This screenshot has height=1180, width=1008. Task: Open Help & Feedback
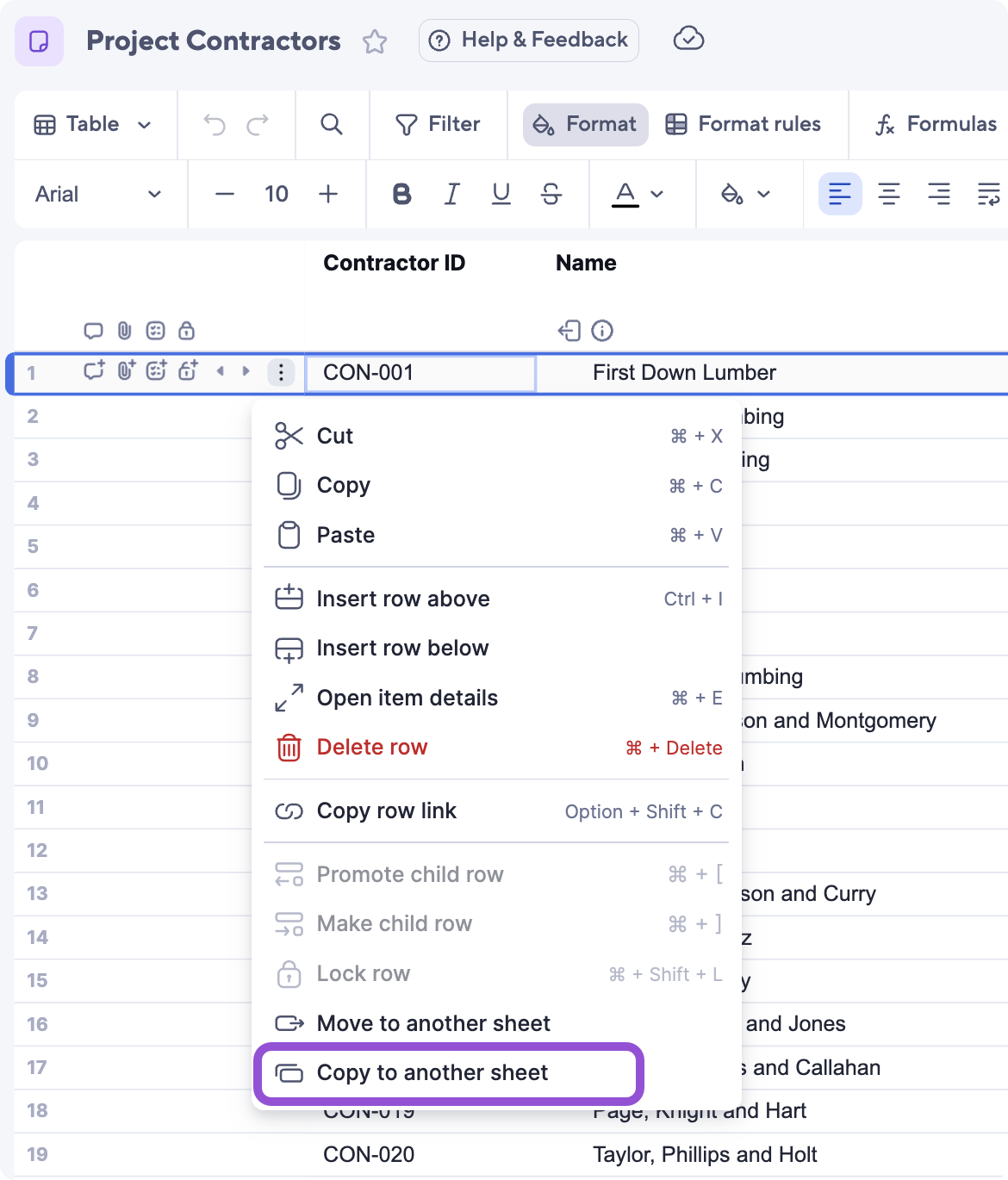pos(528,40)
